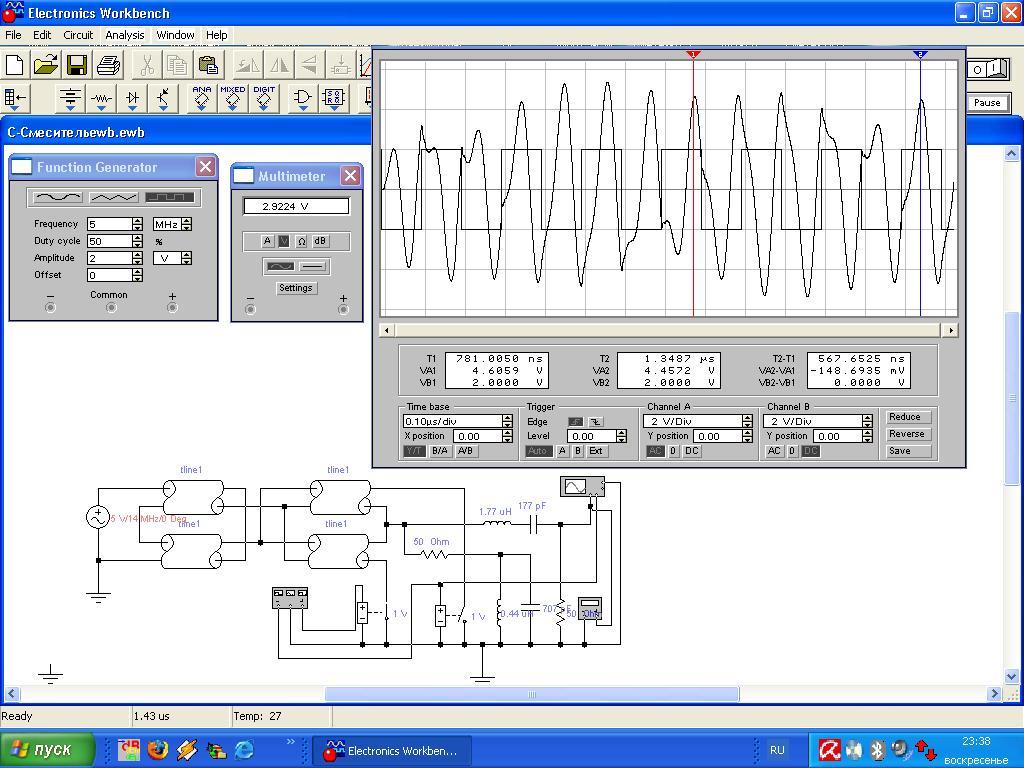Click the function generator instrument in schematic
Image resolution: width=1024 pixels, height=768 pixels.
click(x=289, y=598)
